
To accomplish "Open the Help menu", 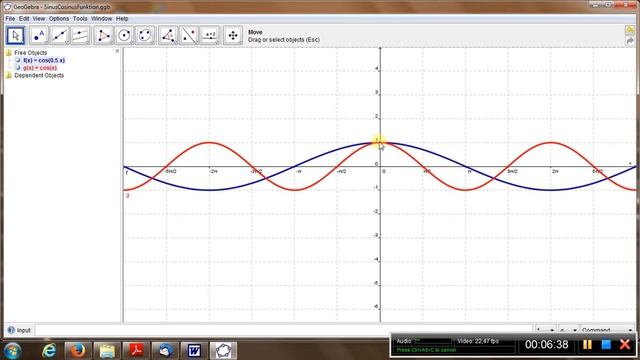I will pos(122,19).
